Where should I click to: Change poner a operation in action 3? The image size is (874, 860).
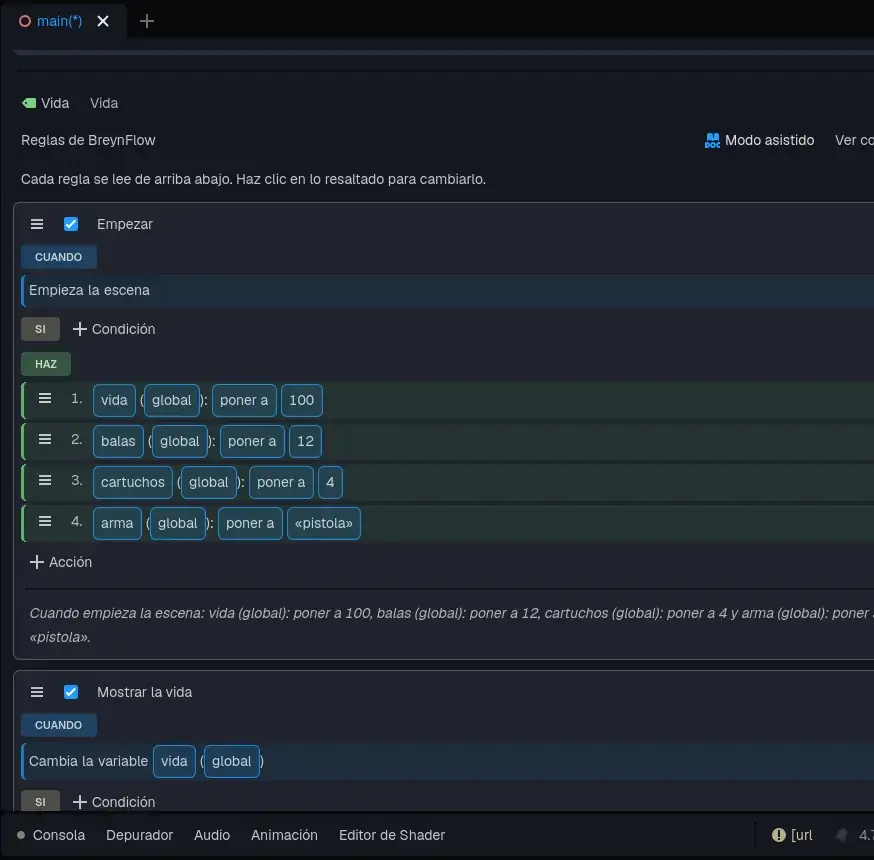coord(281,482)
